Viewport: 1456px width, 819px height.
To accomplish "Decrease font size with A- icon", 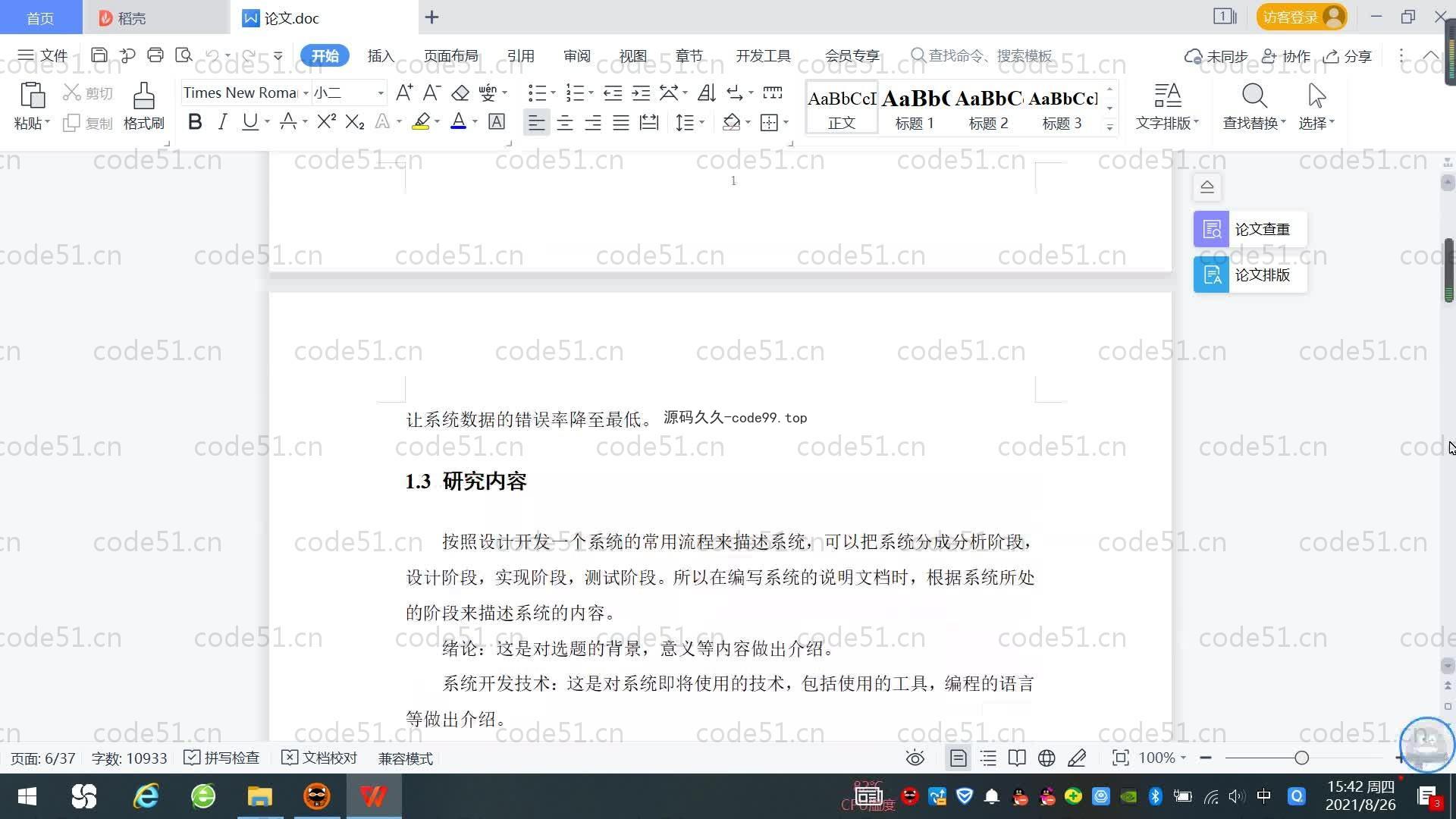I will [431, 93].
